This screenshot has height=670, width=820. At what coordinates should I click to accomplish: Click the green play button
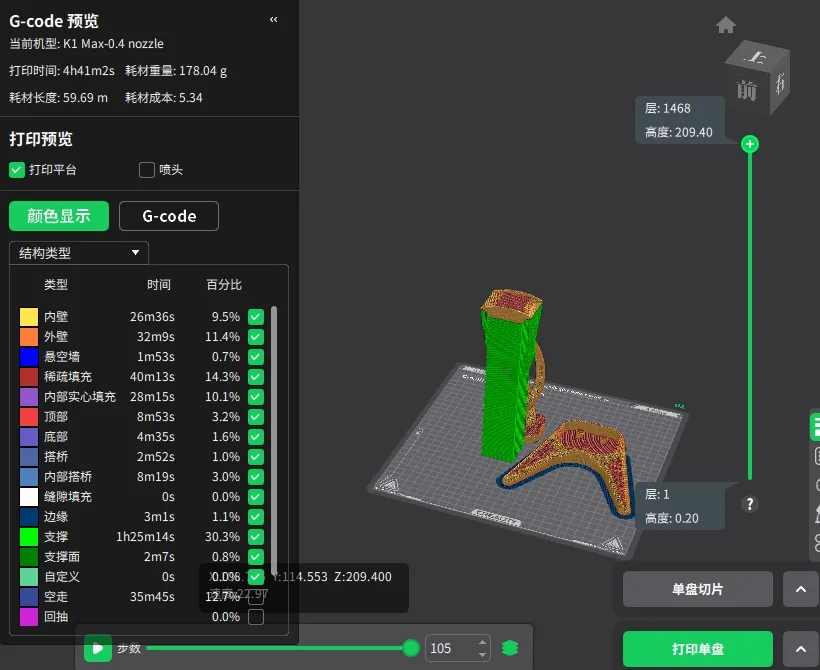tap(97, 648)
